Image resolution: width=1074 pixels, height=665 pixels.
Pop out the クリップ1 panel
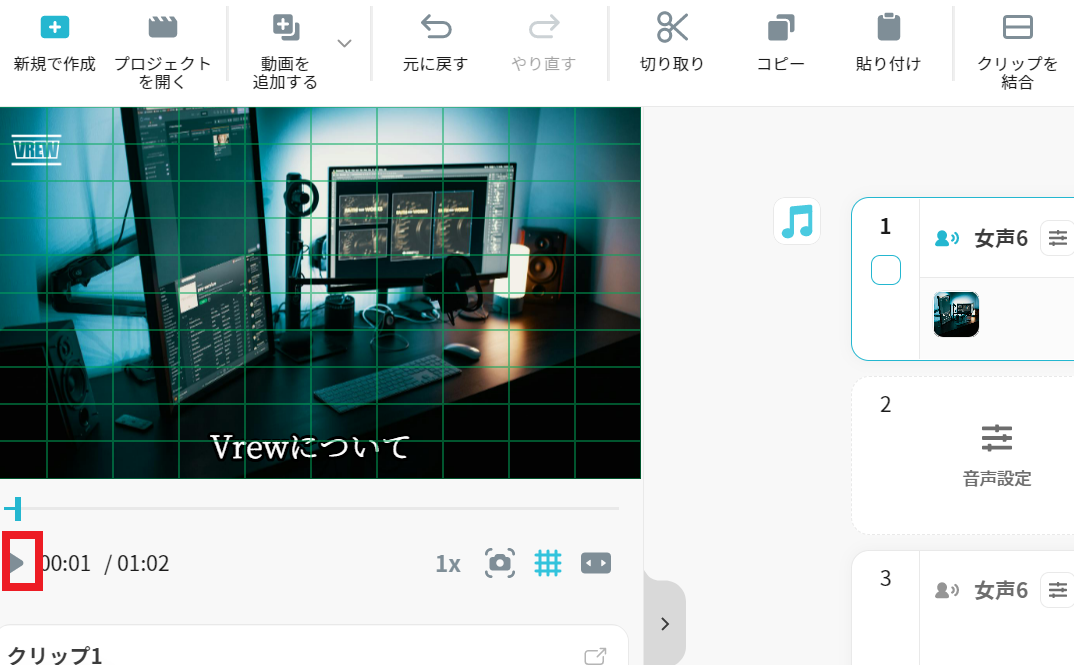point(595,656)
